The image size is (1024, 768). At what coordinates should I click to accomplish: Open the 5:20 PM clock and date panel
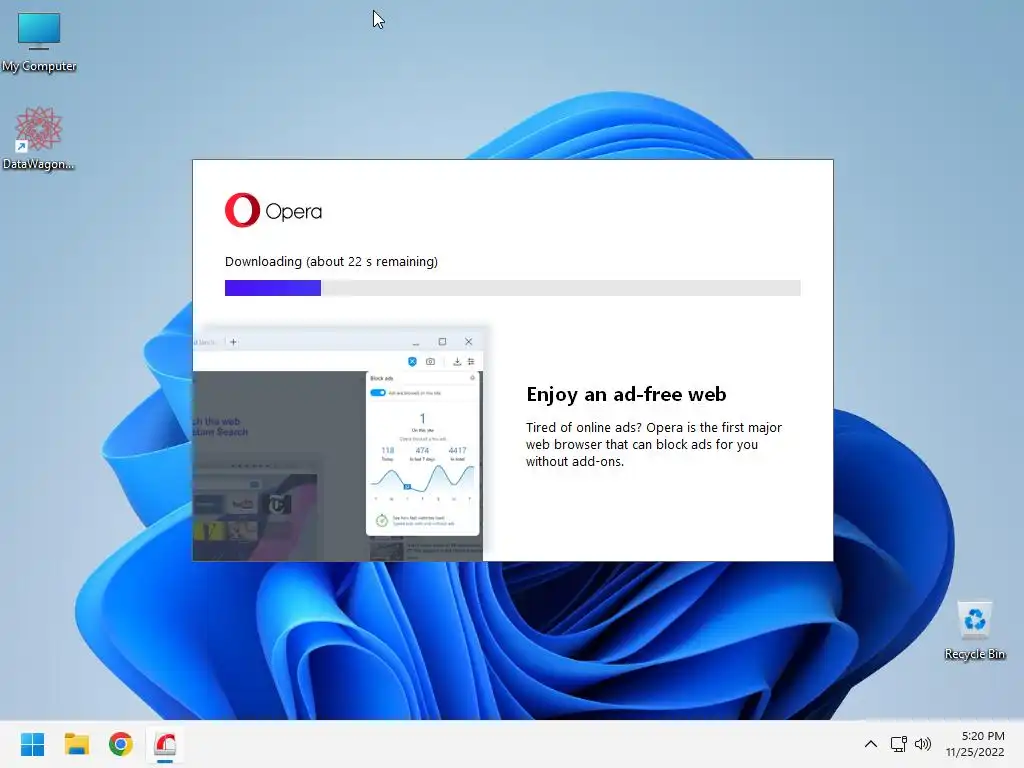click(975, 744)
